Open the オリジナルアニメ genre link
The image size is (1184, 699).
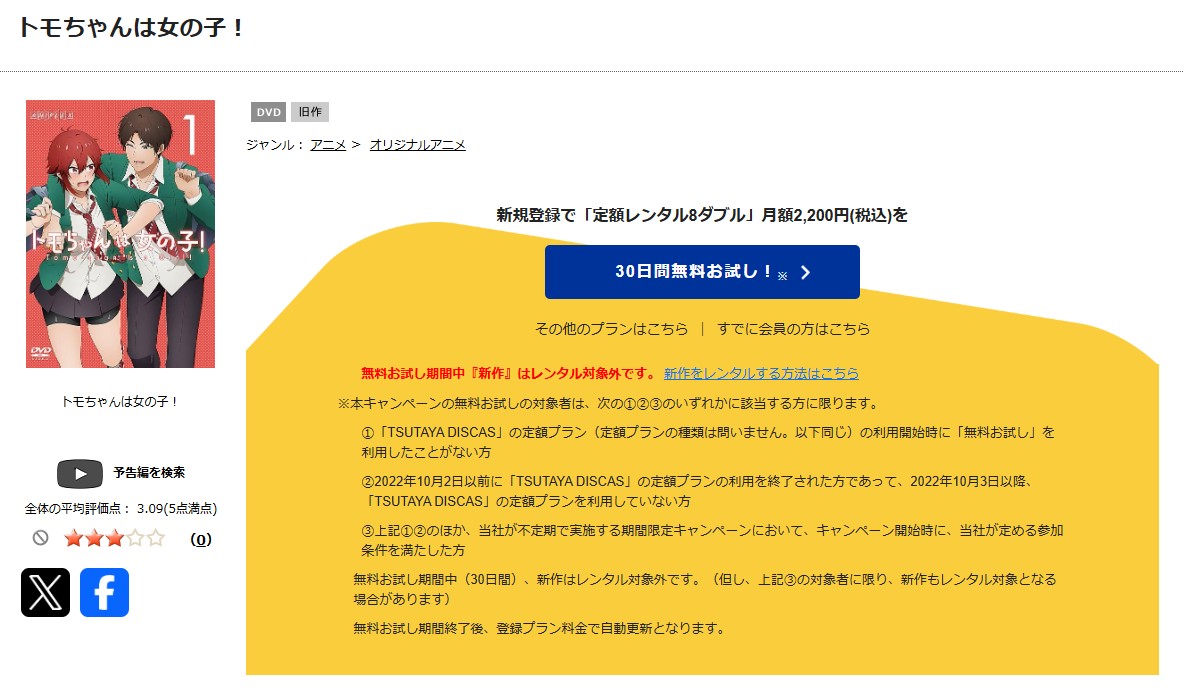pyautogui.click(x=417, y=145)
